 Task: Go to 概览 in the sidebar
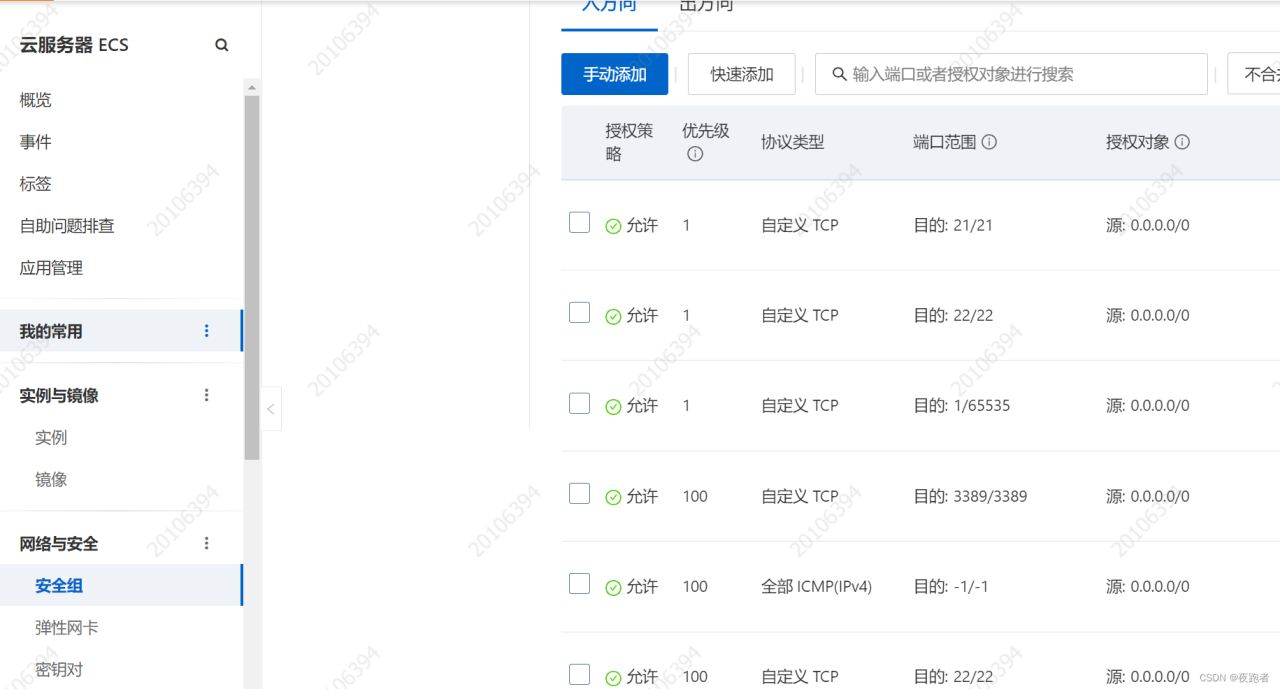(x=36, y=100)
